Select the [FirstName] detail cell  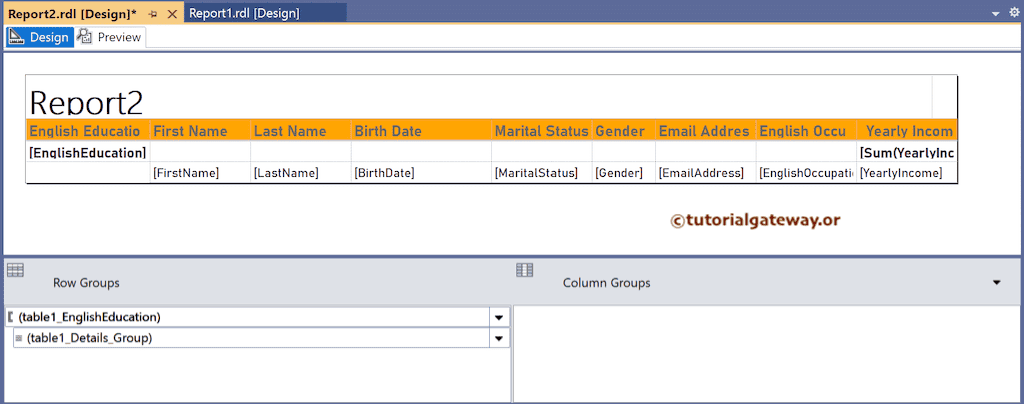200,173
